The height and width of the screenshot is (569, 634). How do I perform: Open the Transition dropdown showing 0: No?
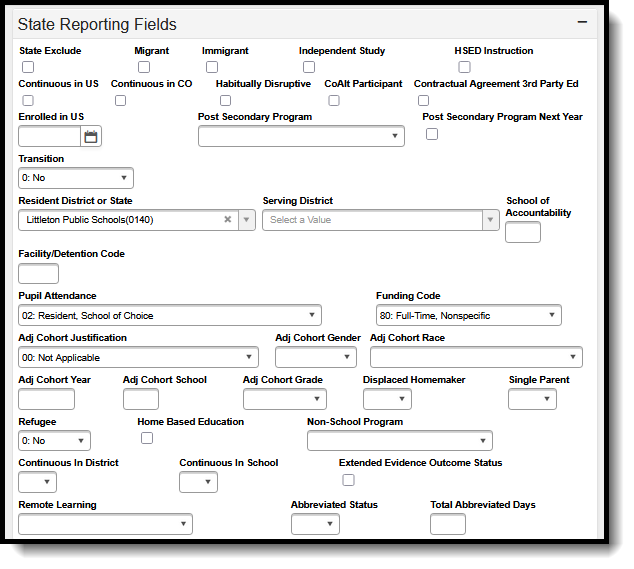click(76, 178)
